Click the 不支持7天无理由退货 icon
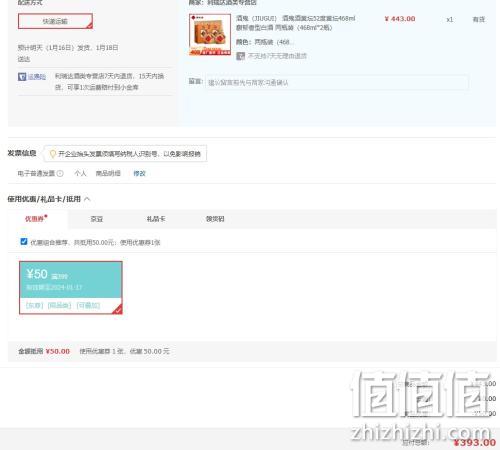 point(240,56)
